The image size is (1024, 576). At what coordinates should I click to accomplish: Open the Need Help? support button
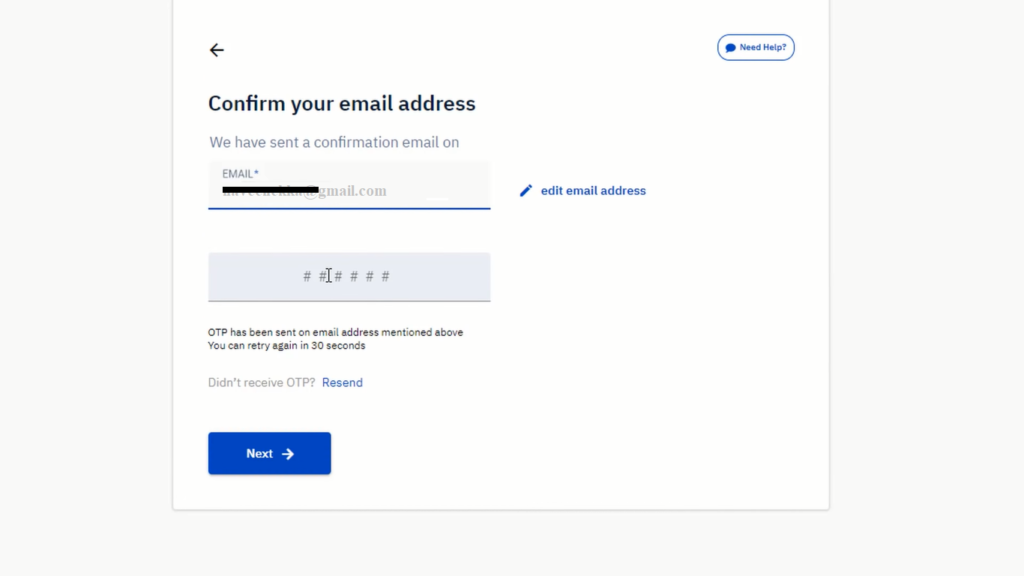coord(756,48)
